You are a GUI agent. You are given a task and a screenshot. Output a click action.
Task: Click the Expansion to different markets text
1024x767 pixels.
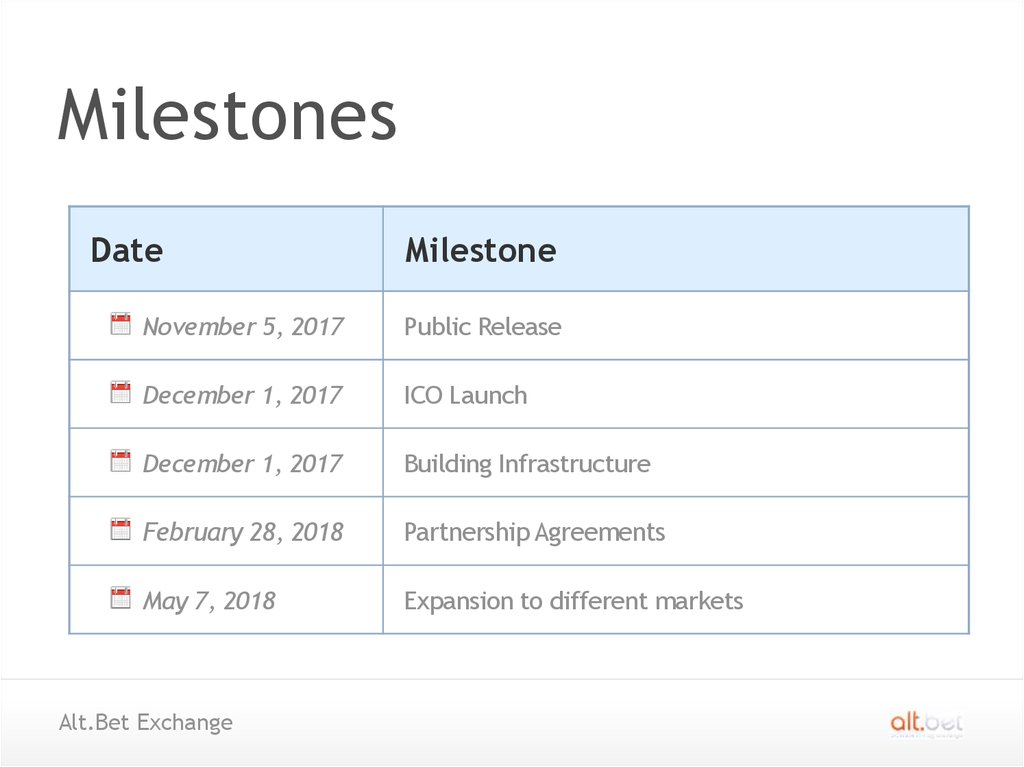(573, 601)
